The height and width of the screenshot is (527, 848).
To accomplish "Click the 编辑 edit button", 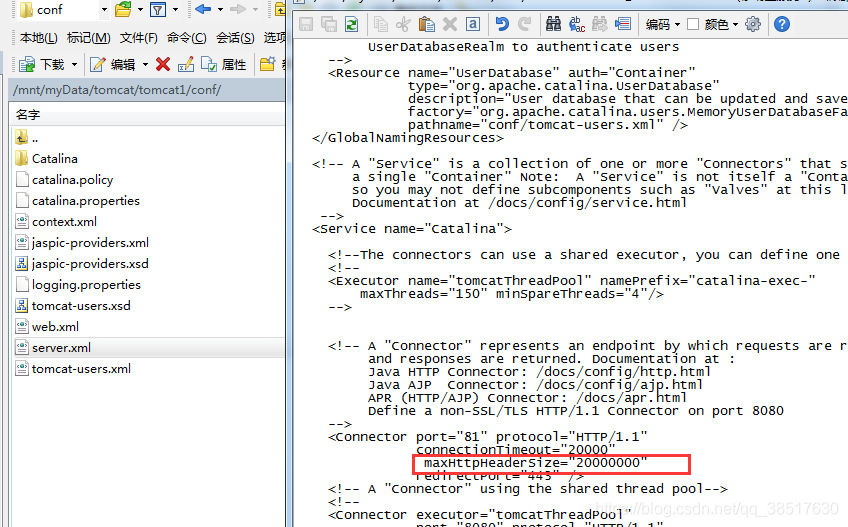I will click(113, 64).
